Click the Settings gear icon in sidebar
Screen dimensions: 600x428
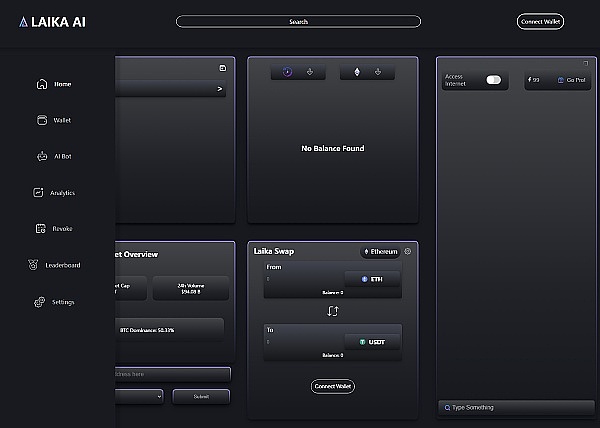[x=40, y=302]
